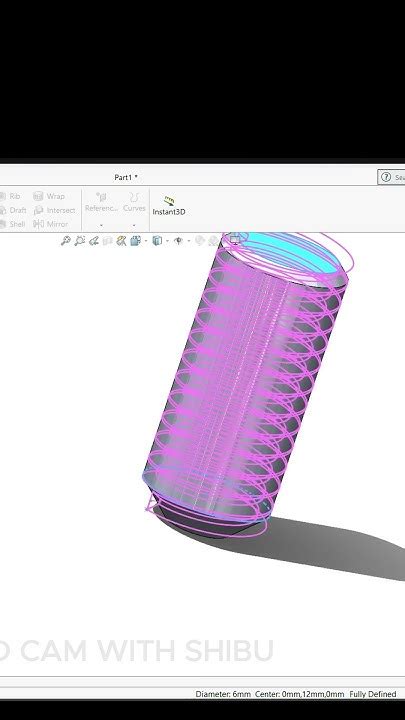Image resolution: width=405 pixels, height=720 pixels.
Task: Select the Wrap feature
Action: click(49, 196)
